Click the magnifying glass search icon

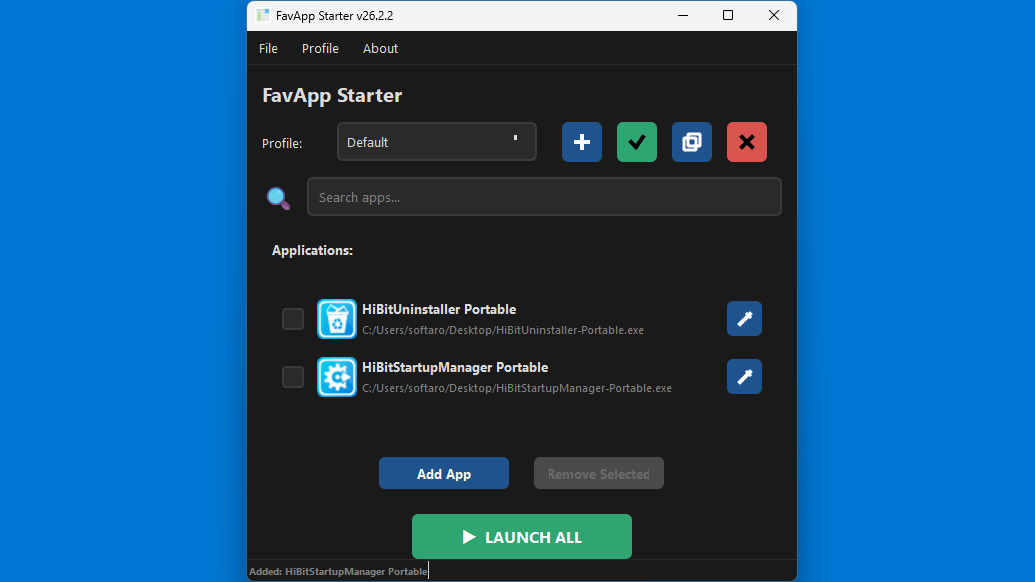[278, 198]
